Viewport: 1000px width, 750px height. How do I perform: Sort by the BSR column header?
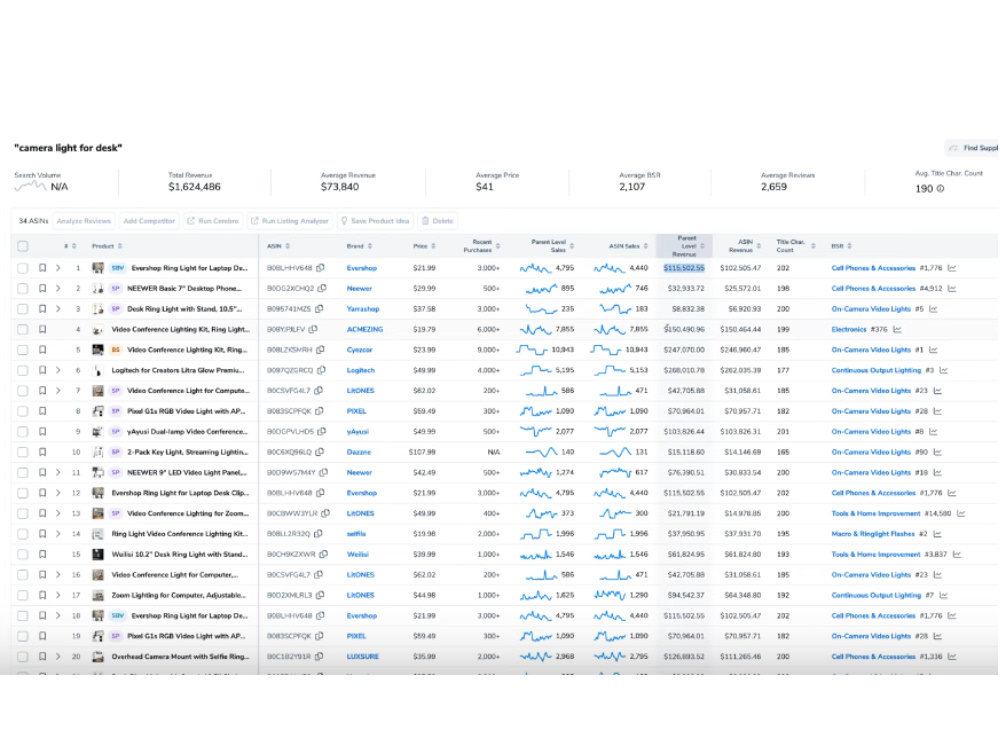pos(841,246)
